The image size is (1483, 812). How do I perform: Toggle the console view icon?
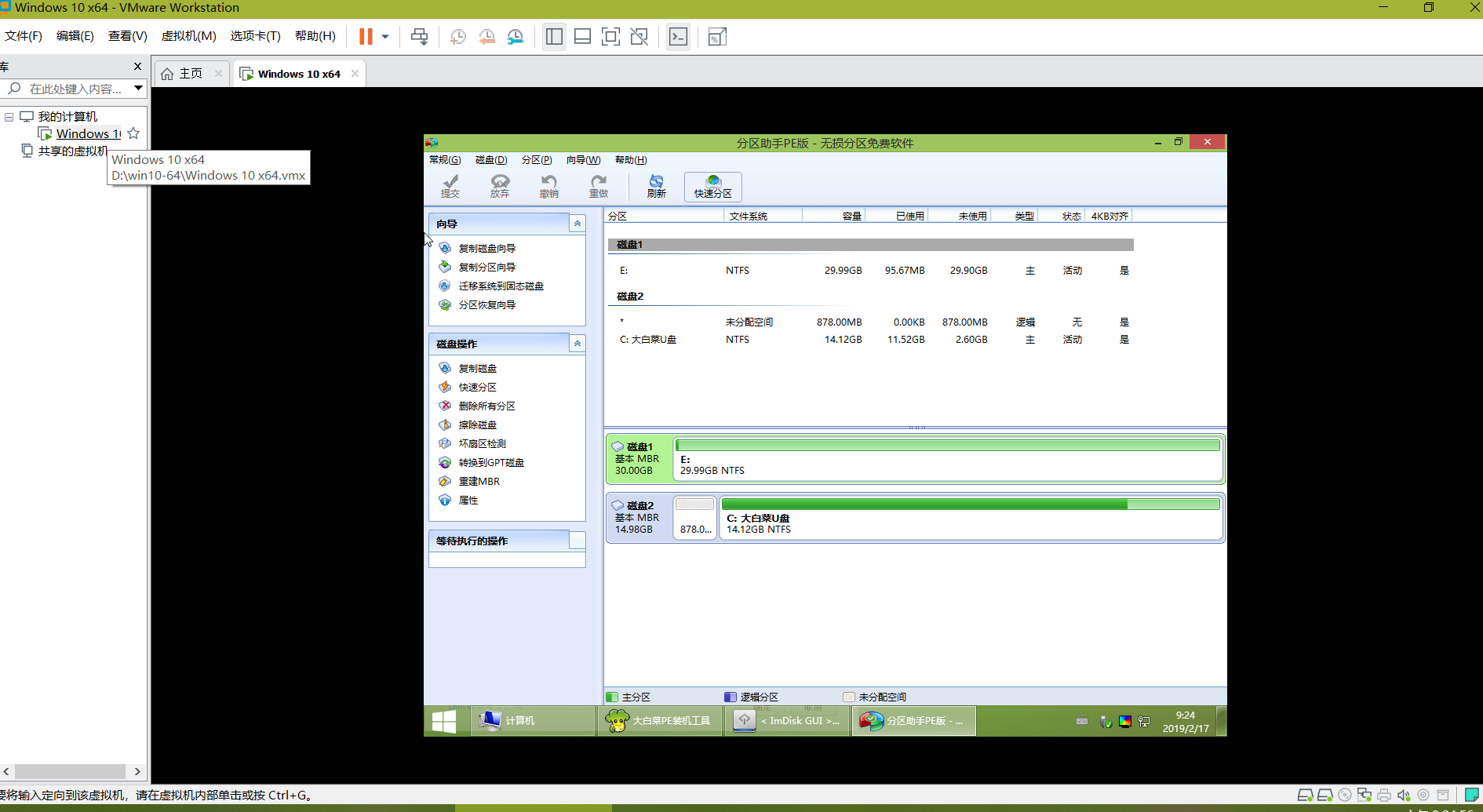coord(678,36)
